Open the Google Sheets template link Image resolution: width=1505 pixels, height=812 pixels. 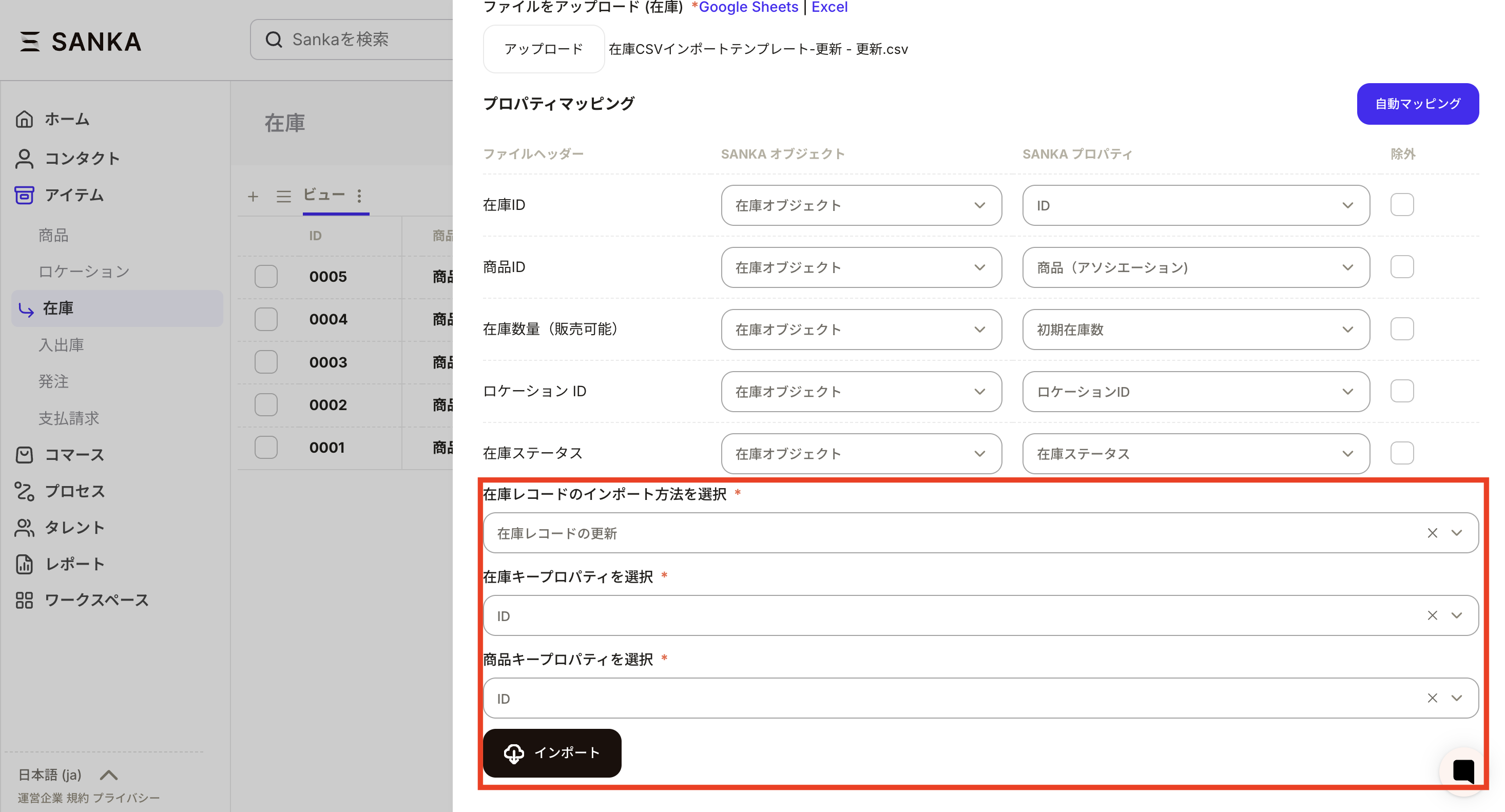pyautogui.click(x=748, y=7)
